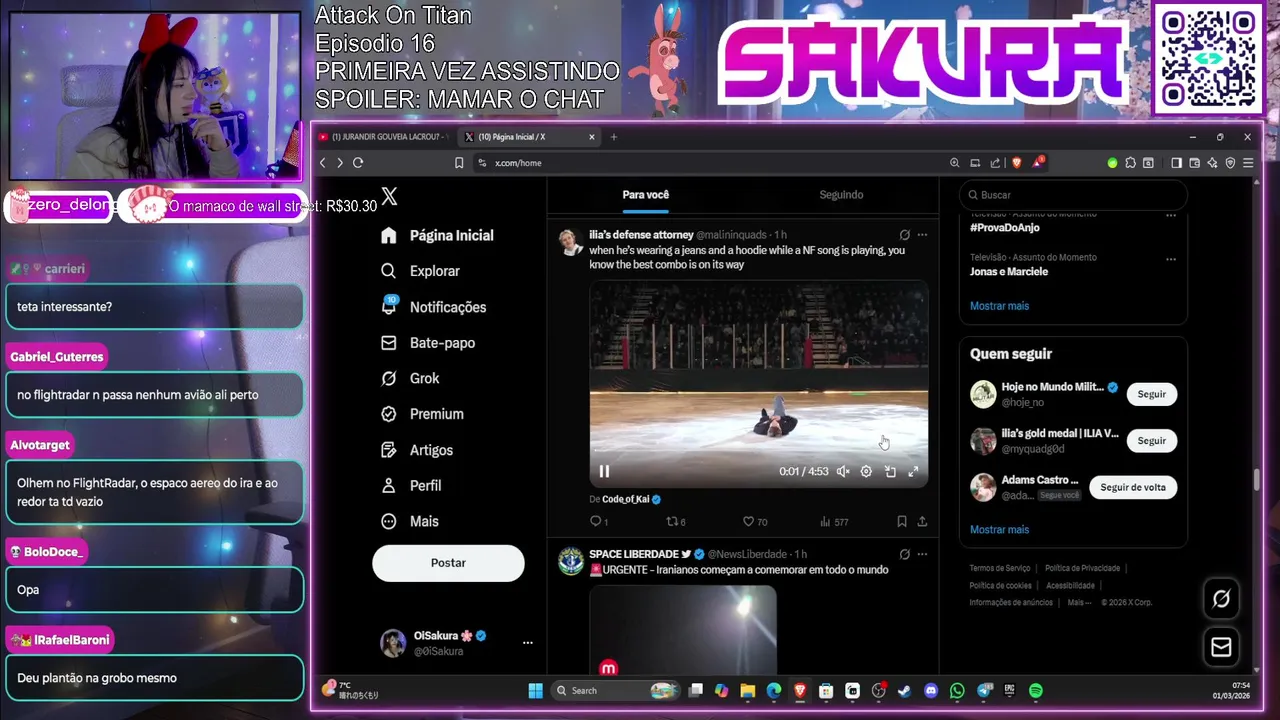Repost the figure skating post
The image size is (1280, 720).
coord(675,521)
